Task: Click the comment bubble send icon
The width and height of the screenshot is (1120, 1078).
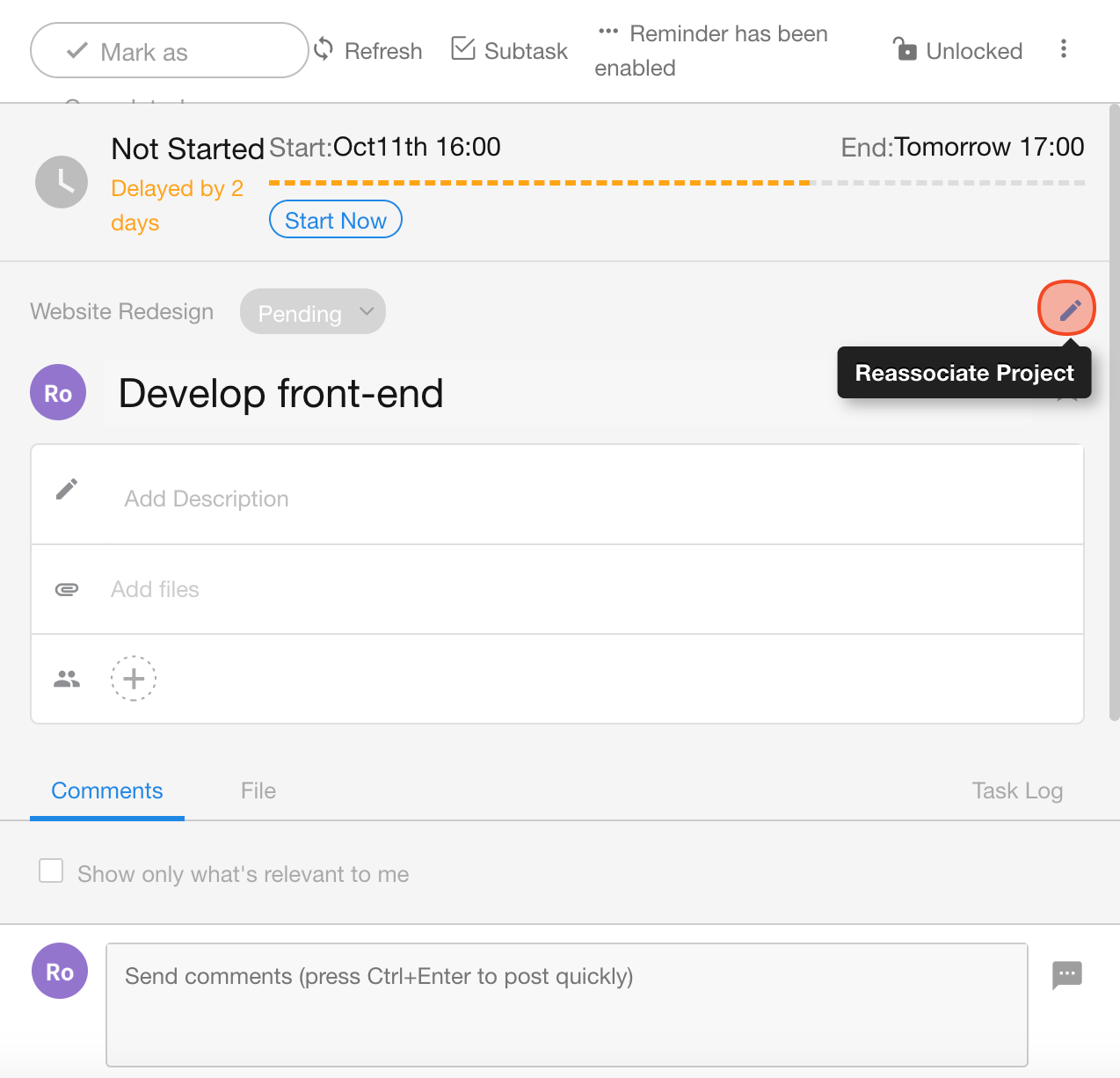Action: pos(1066,974)
